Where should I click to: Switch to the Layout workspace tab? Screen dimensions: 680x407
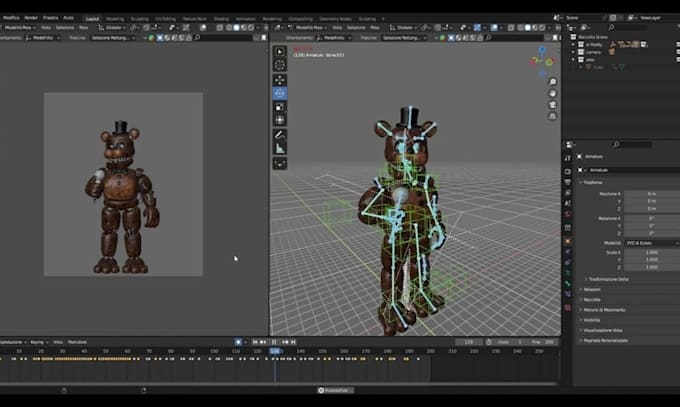point(92,19)
